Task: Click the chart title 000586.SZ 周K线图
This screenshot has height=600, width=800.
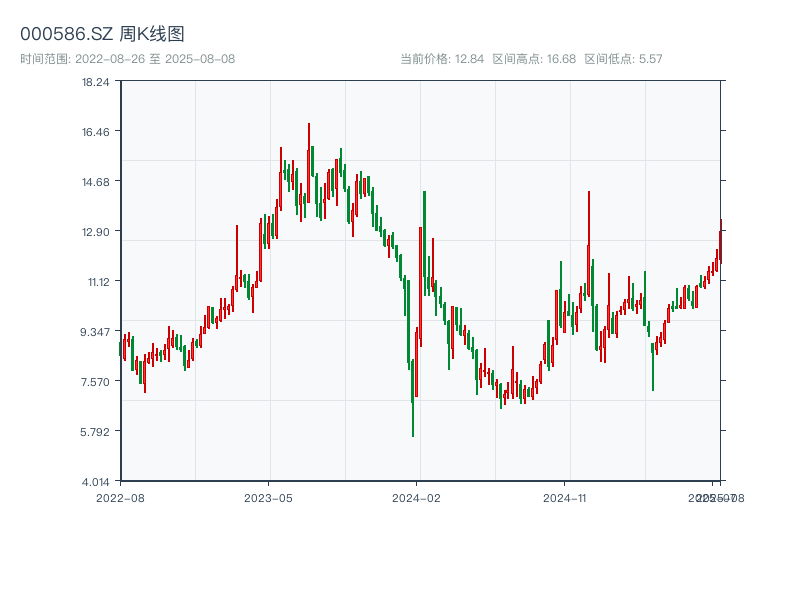Action: [102, 34]
